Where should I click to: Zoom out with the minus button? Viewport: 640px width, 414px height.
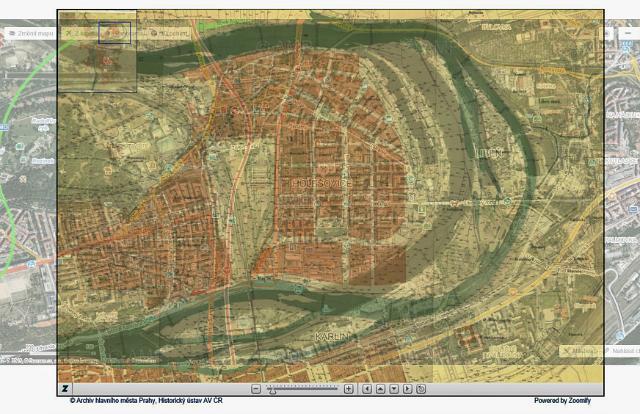pos(256,389)
